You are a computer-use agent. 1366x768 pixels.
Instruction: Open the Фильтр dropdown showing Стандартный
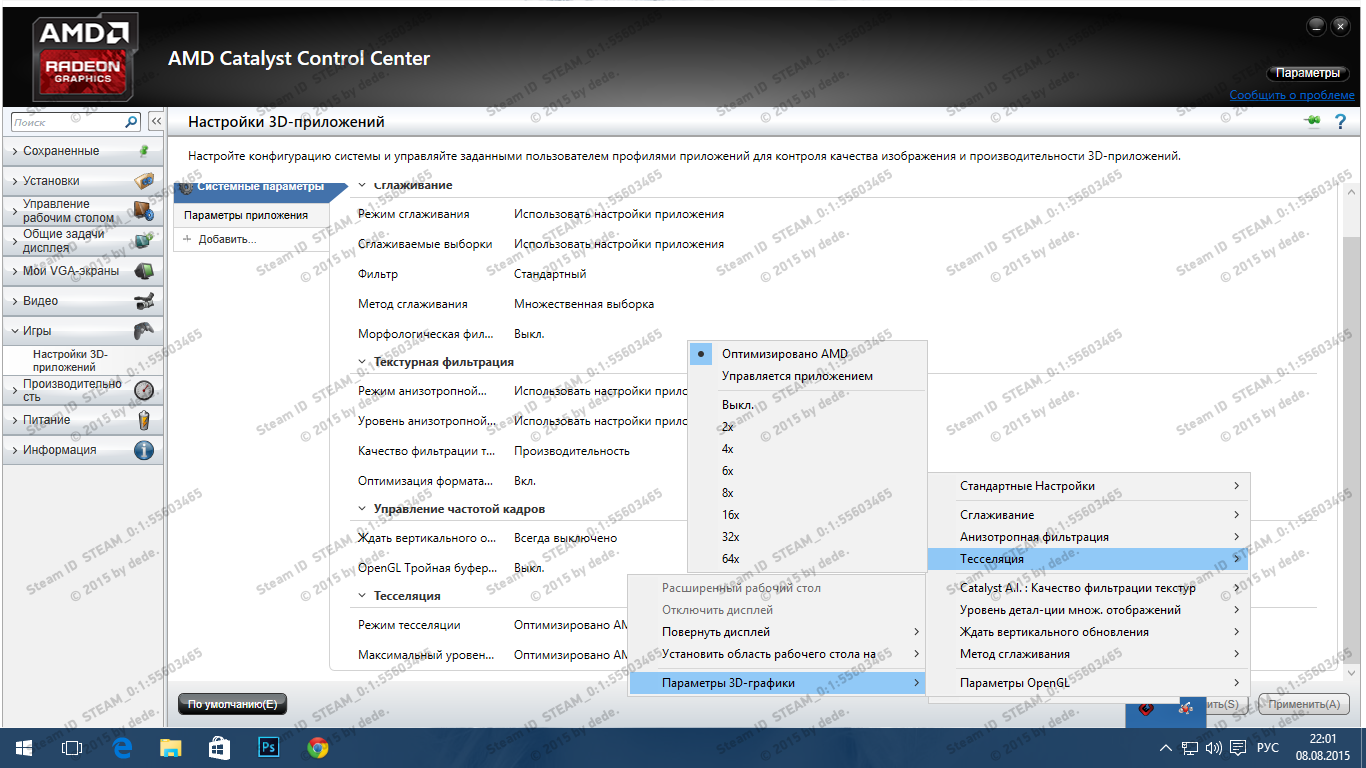(551, 274)
